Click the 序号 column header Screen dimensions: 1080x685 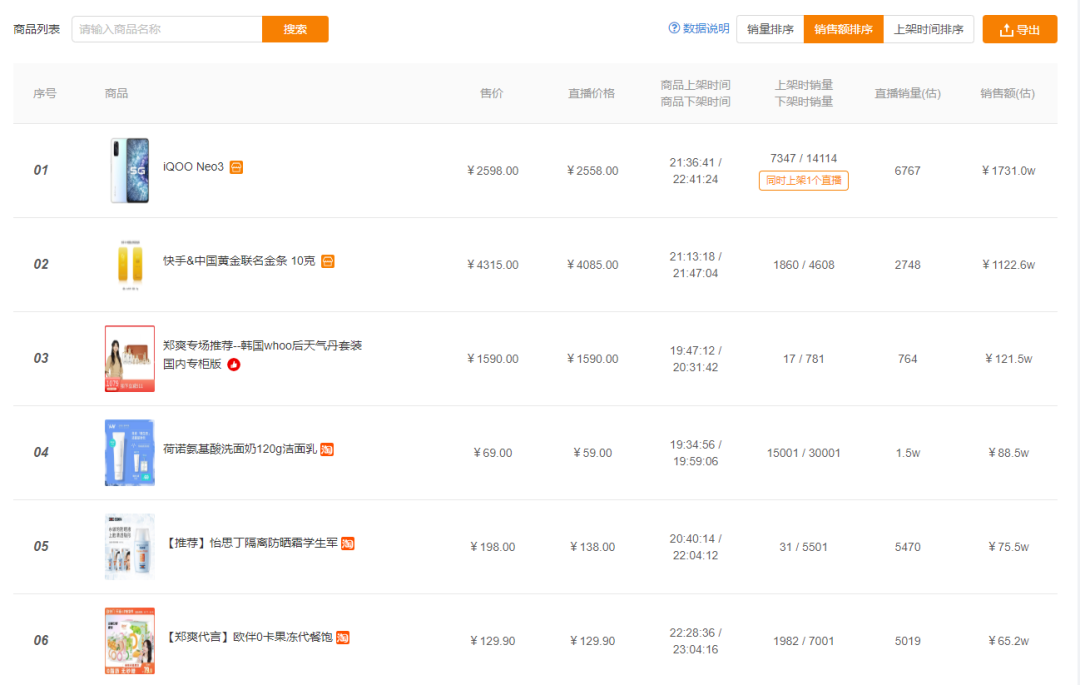[45, 93]
